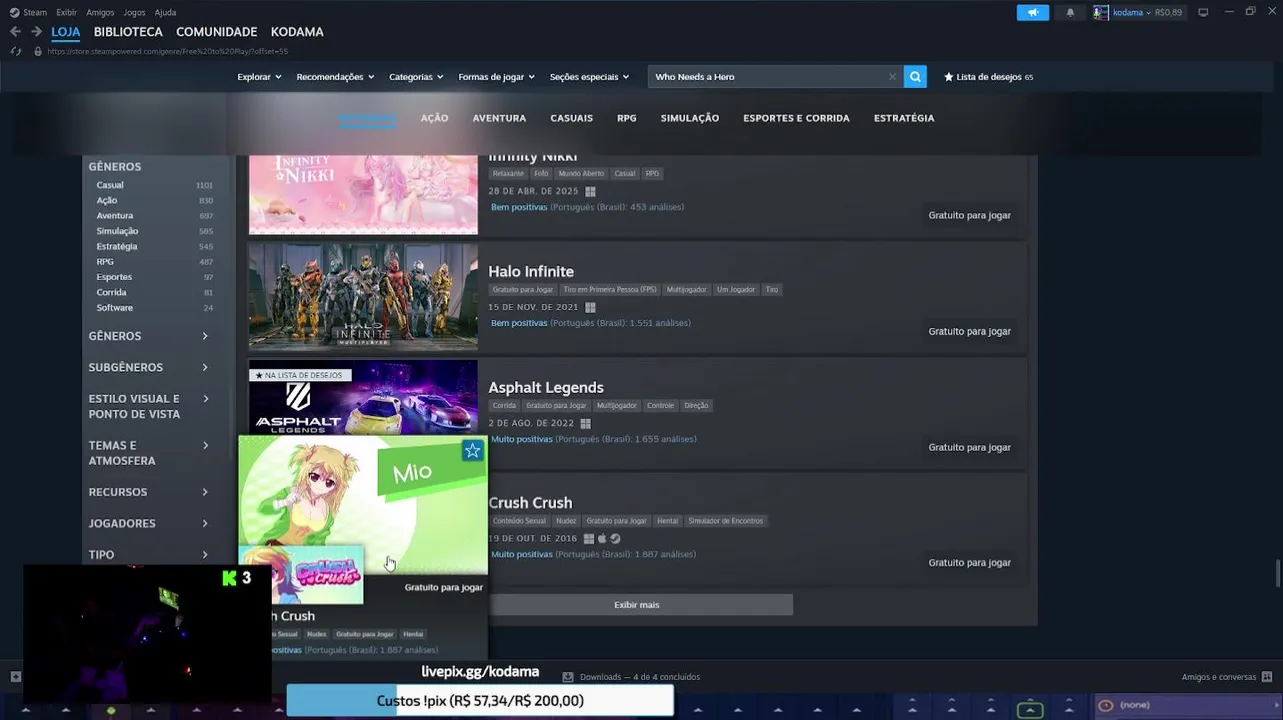1283x720 pixels.
Task: Open the Formas de jogar dropdown
Action: pos(496,77)
